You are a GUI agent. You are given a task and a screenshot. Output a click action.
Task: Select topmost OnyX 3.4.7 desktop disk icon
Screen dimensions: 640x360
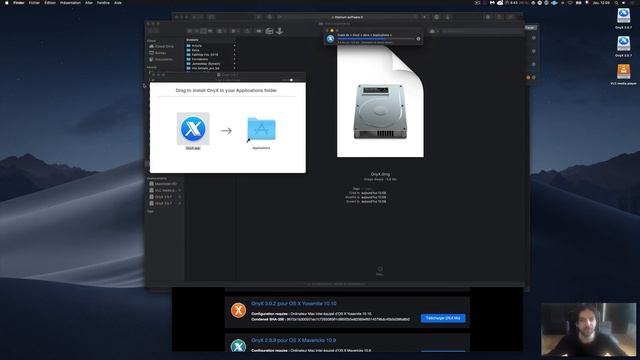623,16
